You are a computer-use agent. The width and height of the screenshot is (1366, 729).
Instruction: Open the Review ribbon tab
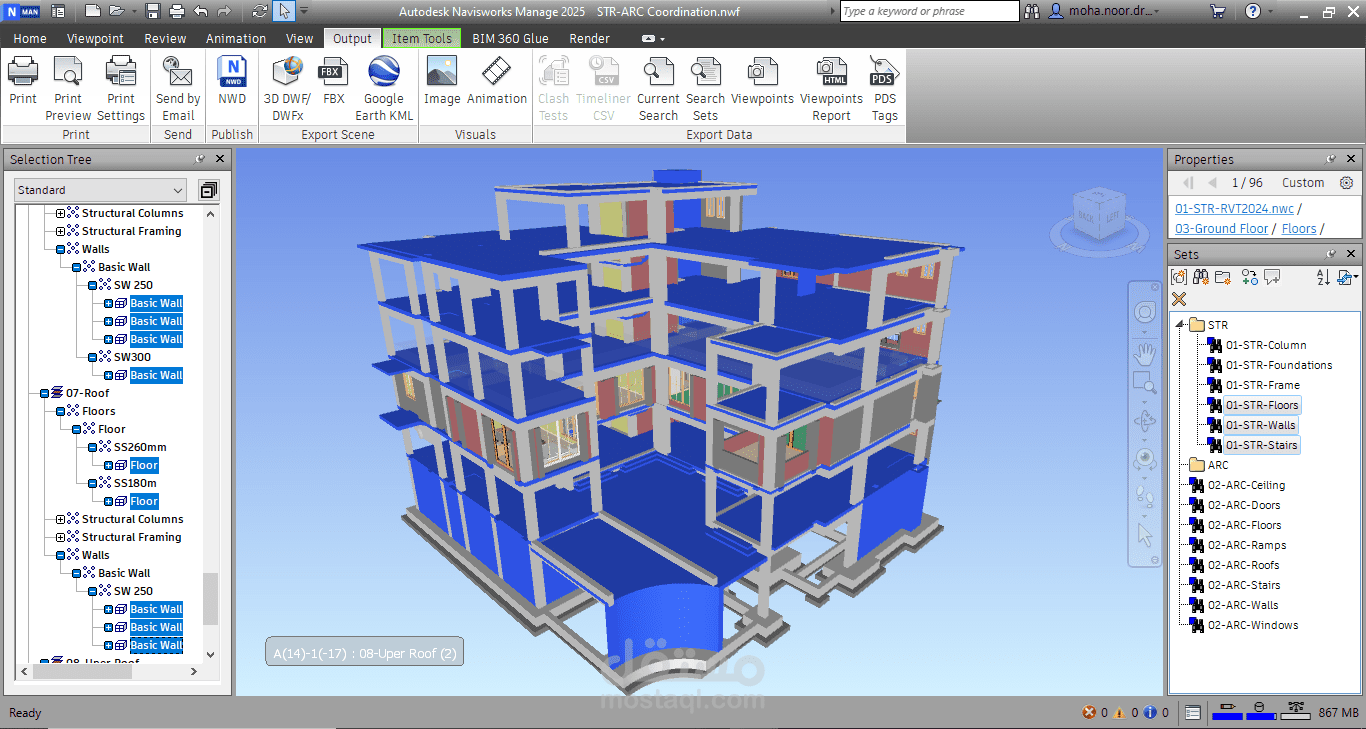coord(165,38)
